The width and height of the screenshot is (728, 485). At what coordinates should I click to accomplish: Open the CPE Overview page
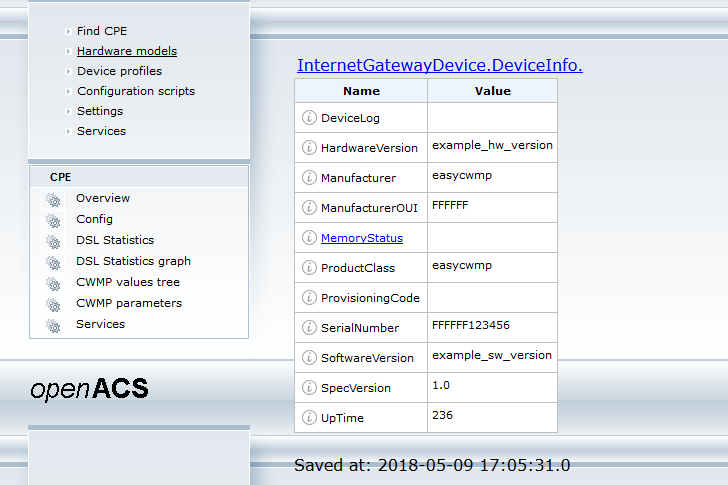(x=103, y=198)
